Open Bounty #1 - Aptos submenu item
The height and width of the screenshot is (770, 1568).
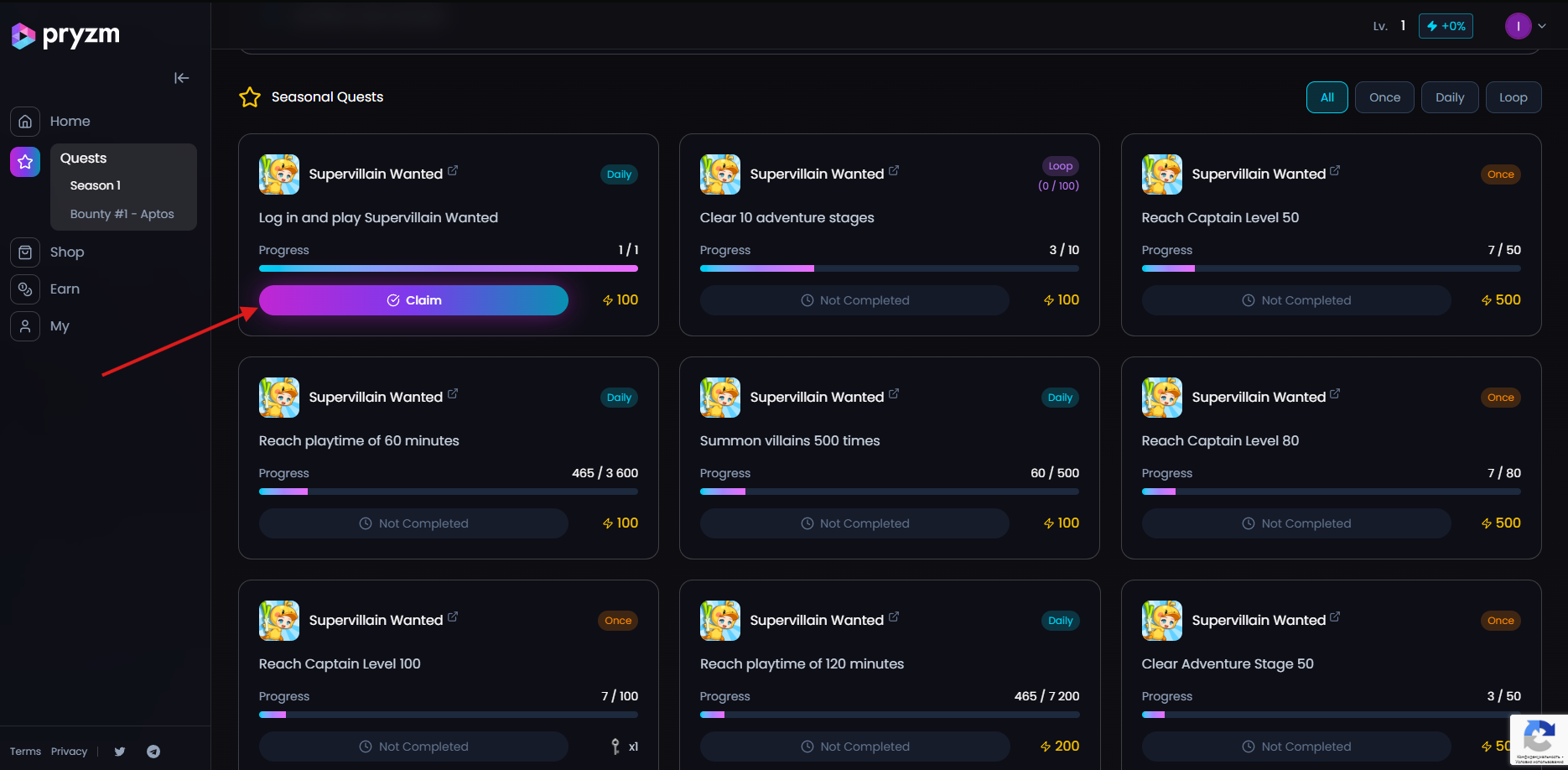point(122,214)
